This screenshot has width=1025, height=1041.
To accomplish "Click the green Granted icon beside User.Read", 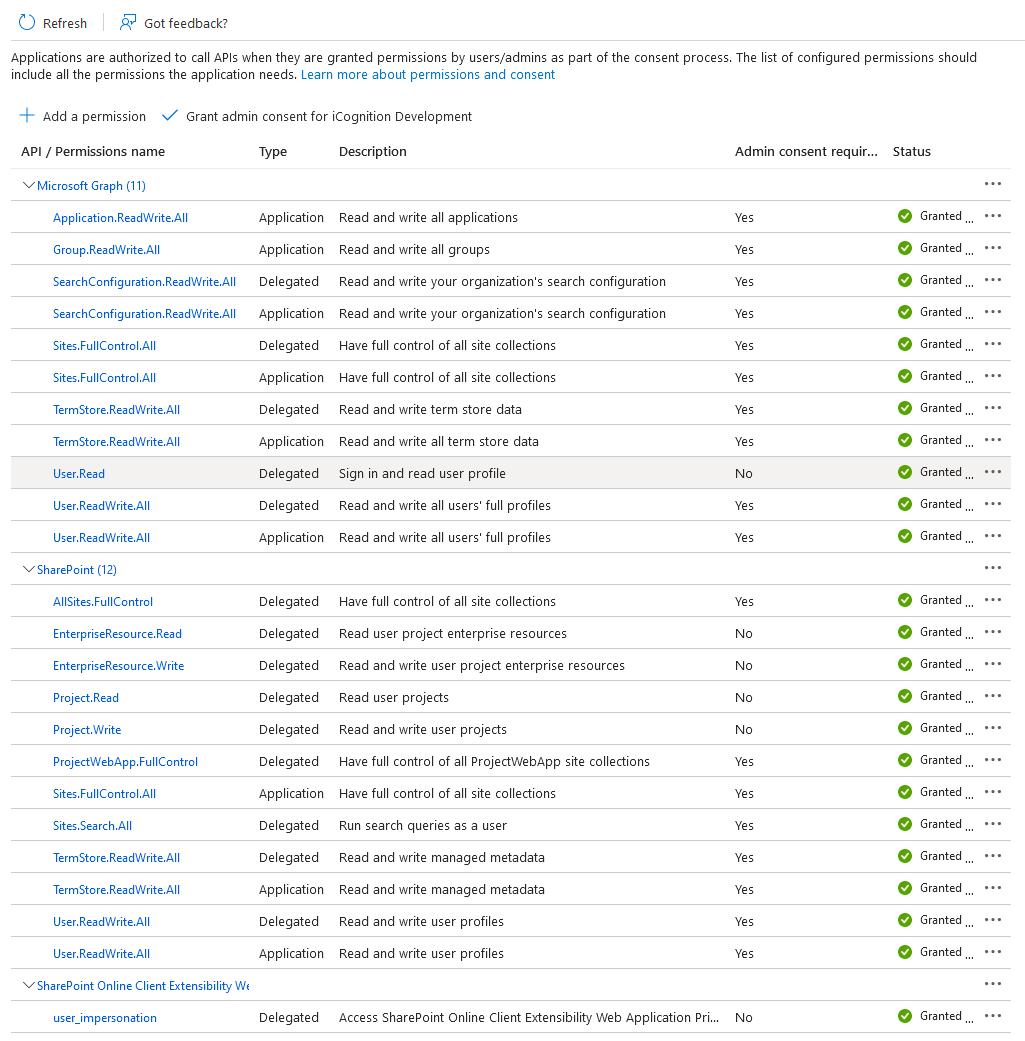I will [905, 472].
